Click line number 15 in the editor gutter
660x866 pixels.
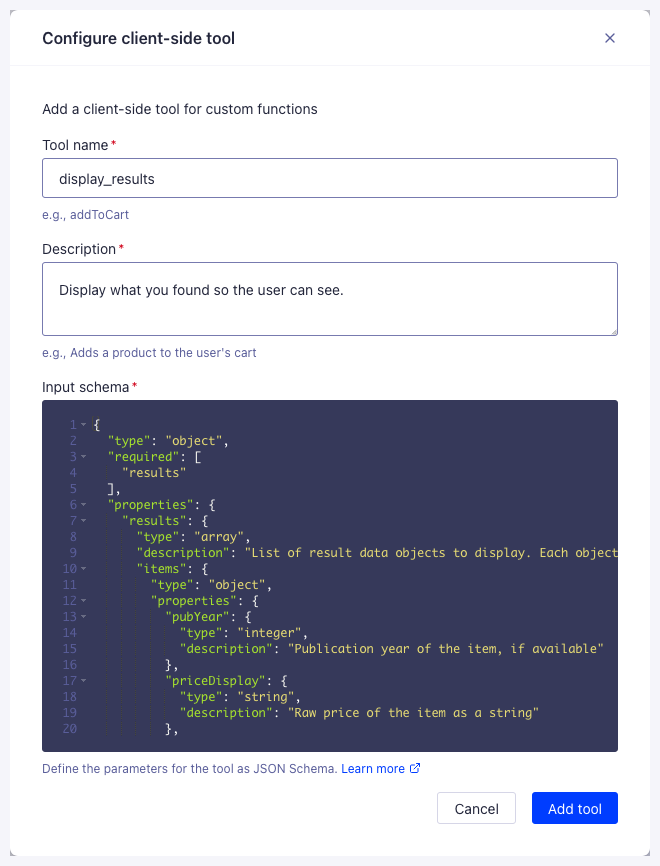coord(70,648)
